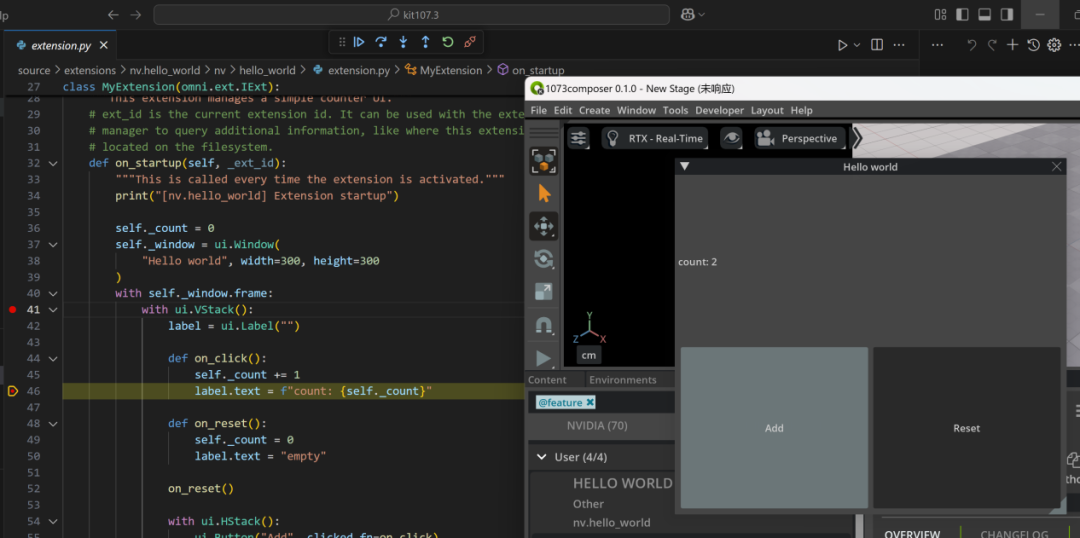
Task: Select the Rotate tool in Composer toolbar
Action: [x=544, y=259]
